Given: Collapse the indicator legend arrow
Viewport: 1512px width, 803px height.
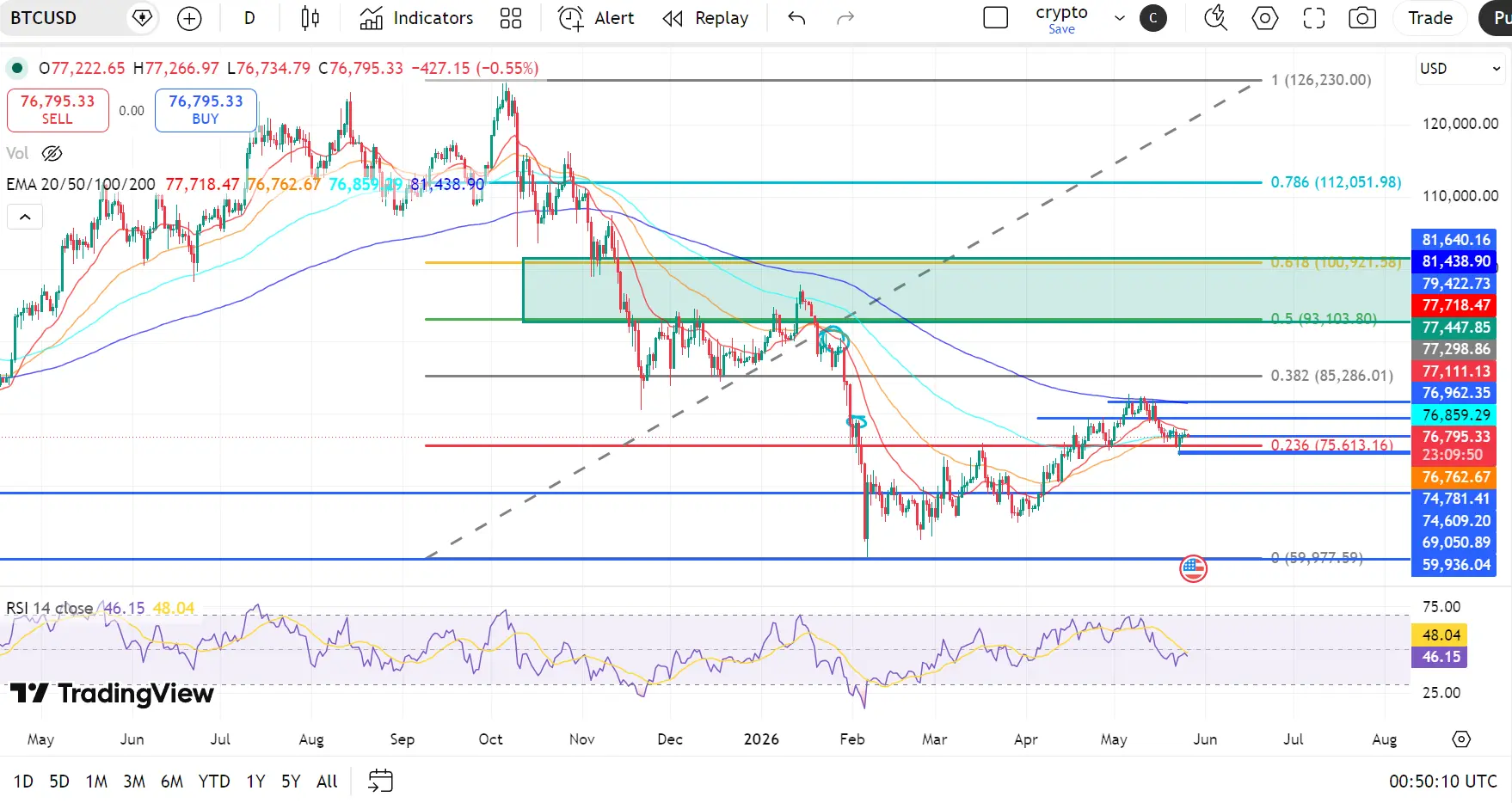Looking at the screenshot, I should coord(25,217).
